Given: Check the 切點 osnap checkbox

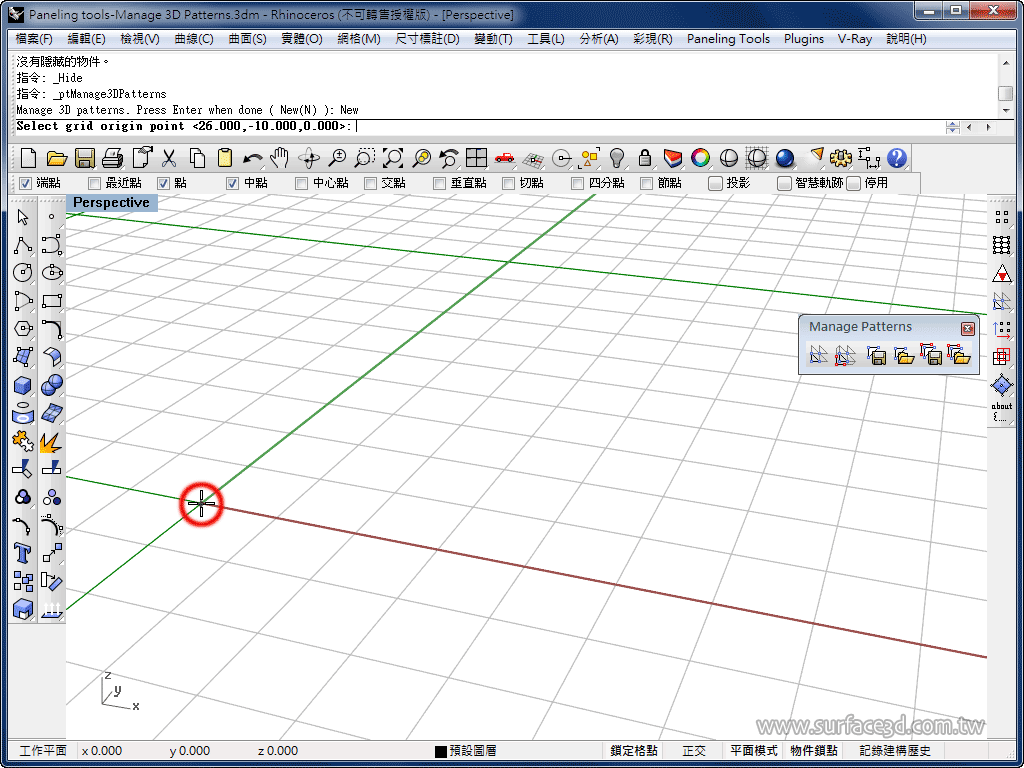Looking at the screenshot, I should point(509,184).
